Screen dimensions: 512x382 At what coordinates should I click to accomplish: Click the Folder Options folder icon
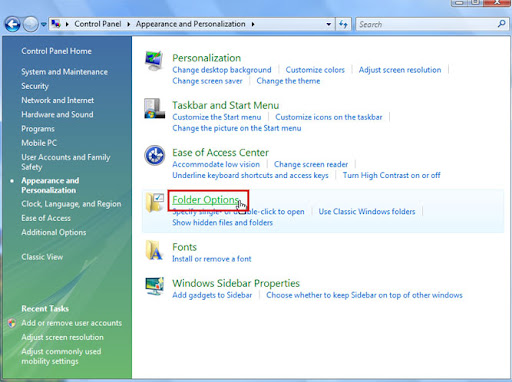[155, 202]
